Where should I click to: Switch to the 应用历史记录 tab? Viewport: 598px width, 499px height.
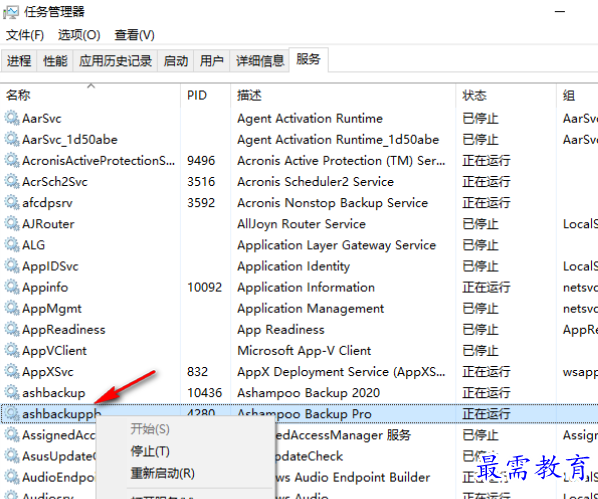click(x=115, y=61)
